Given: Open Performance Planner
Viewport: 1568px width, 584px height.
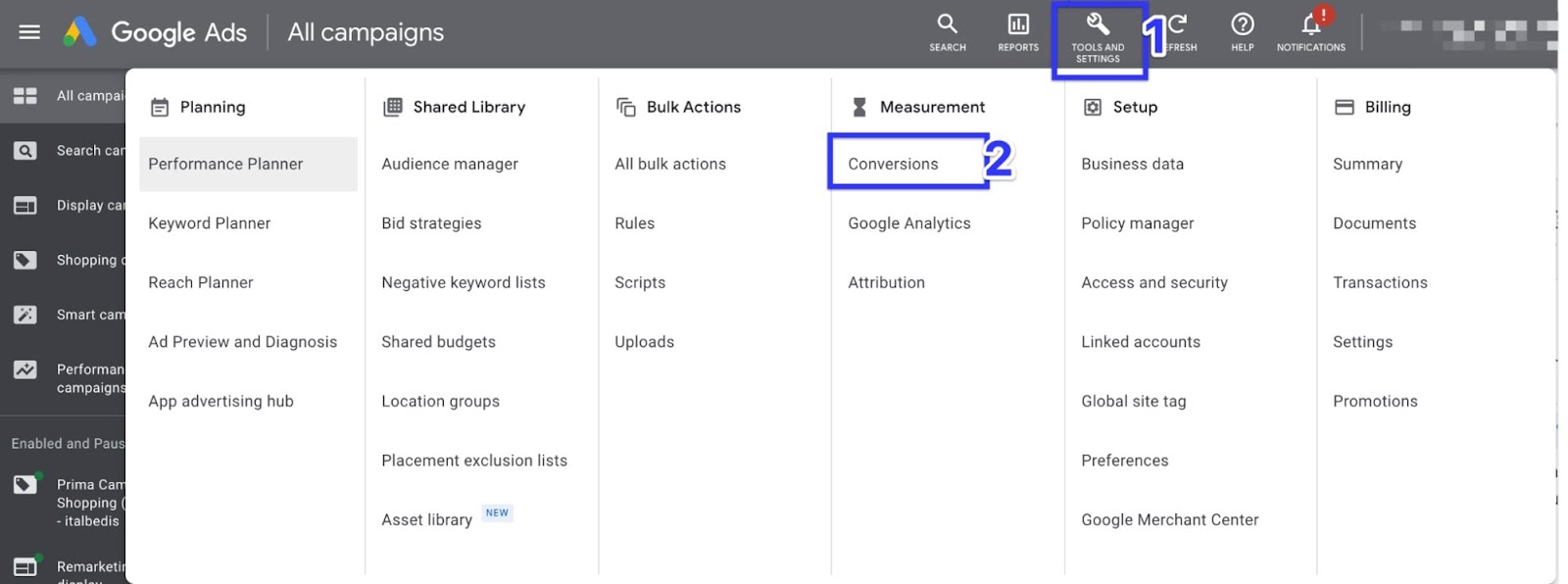Looking at the screenshot, I should point(248,164).
